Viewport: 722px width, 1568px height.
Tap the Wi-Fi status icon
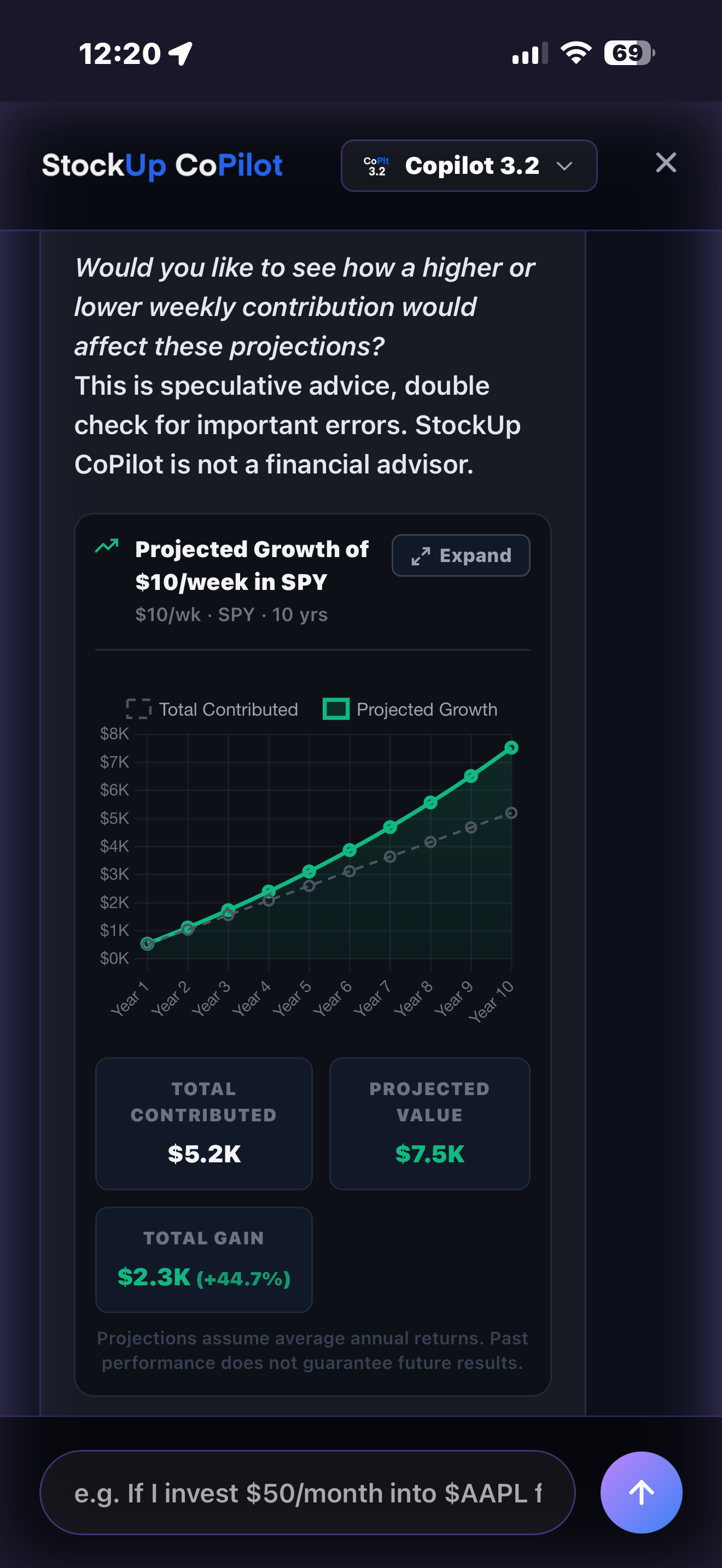click(576, 53)
